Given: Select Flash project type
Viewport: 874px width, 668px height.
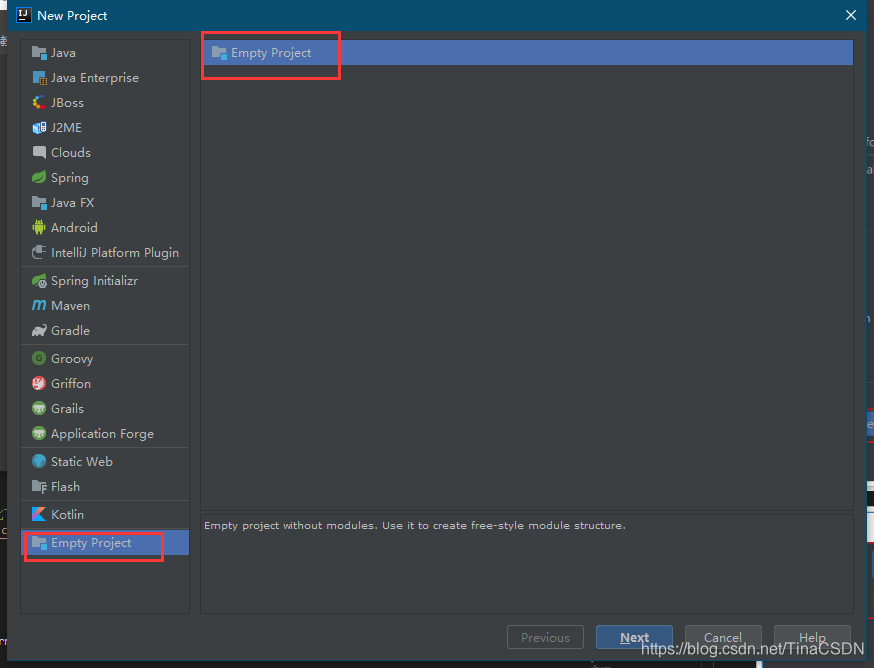Looking at the screenshot, I should click(x=105, y=487).
